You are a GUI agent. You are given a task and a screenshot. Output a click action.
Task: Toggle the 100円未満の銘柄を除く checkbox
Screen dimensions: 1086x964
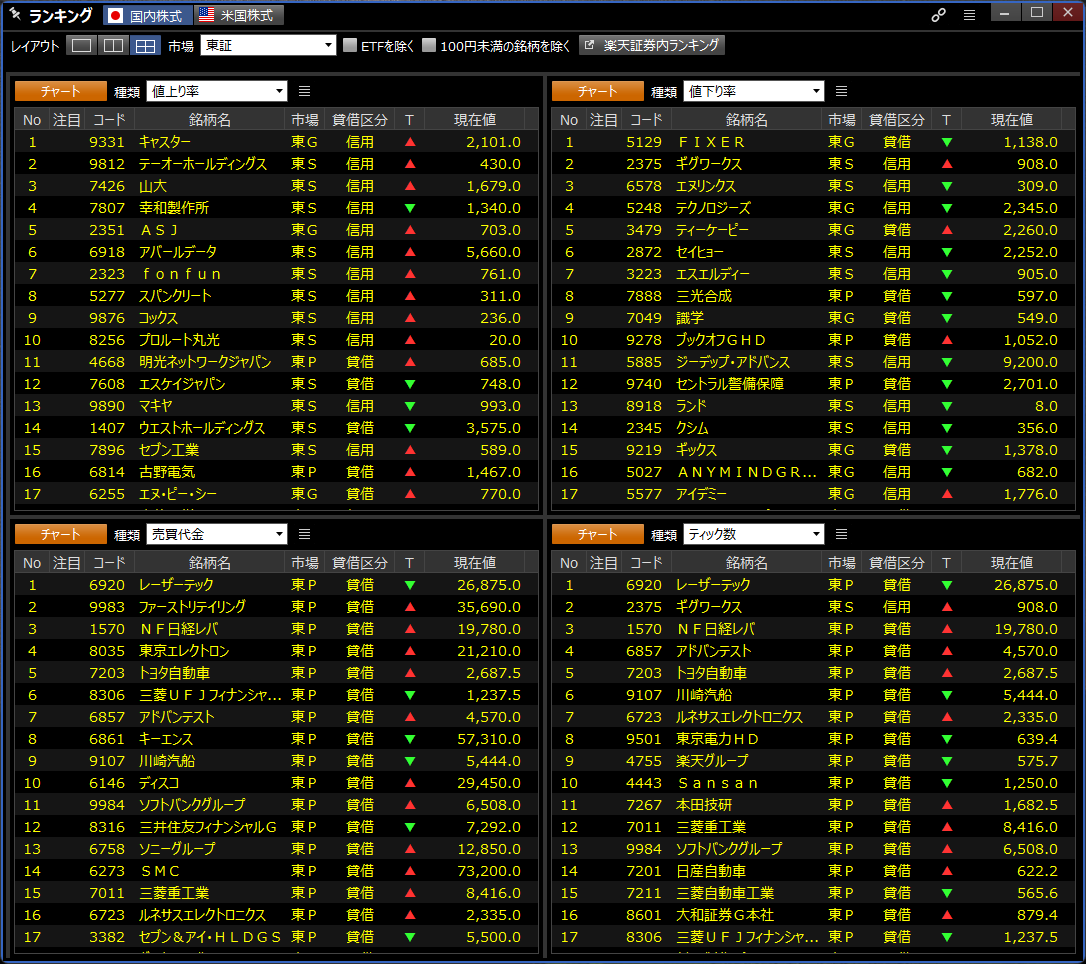429,46
